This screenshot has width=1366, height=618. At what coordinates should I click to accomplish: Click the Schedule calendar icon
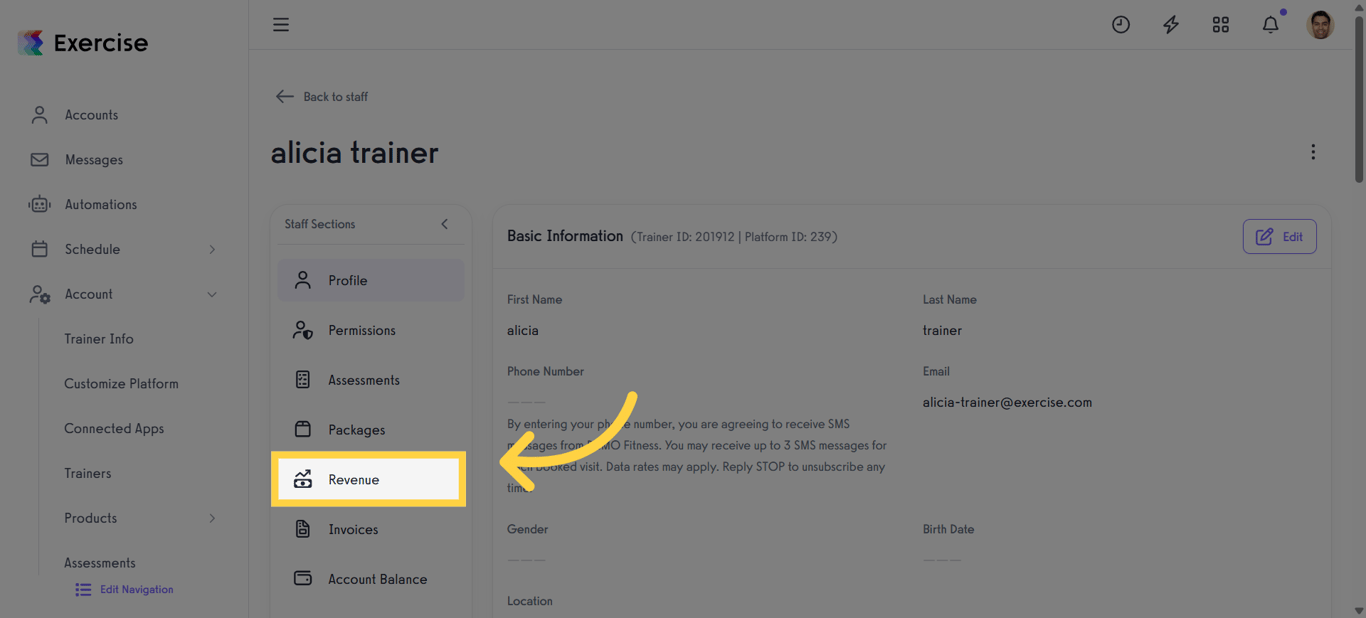pos(39,249)
